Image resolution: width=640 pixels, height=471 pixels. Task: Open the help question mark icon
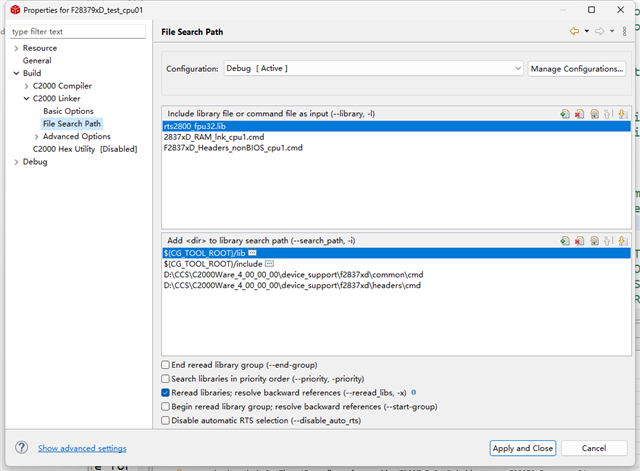21,448
